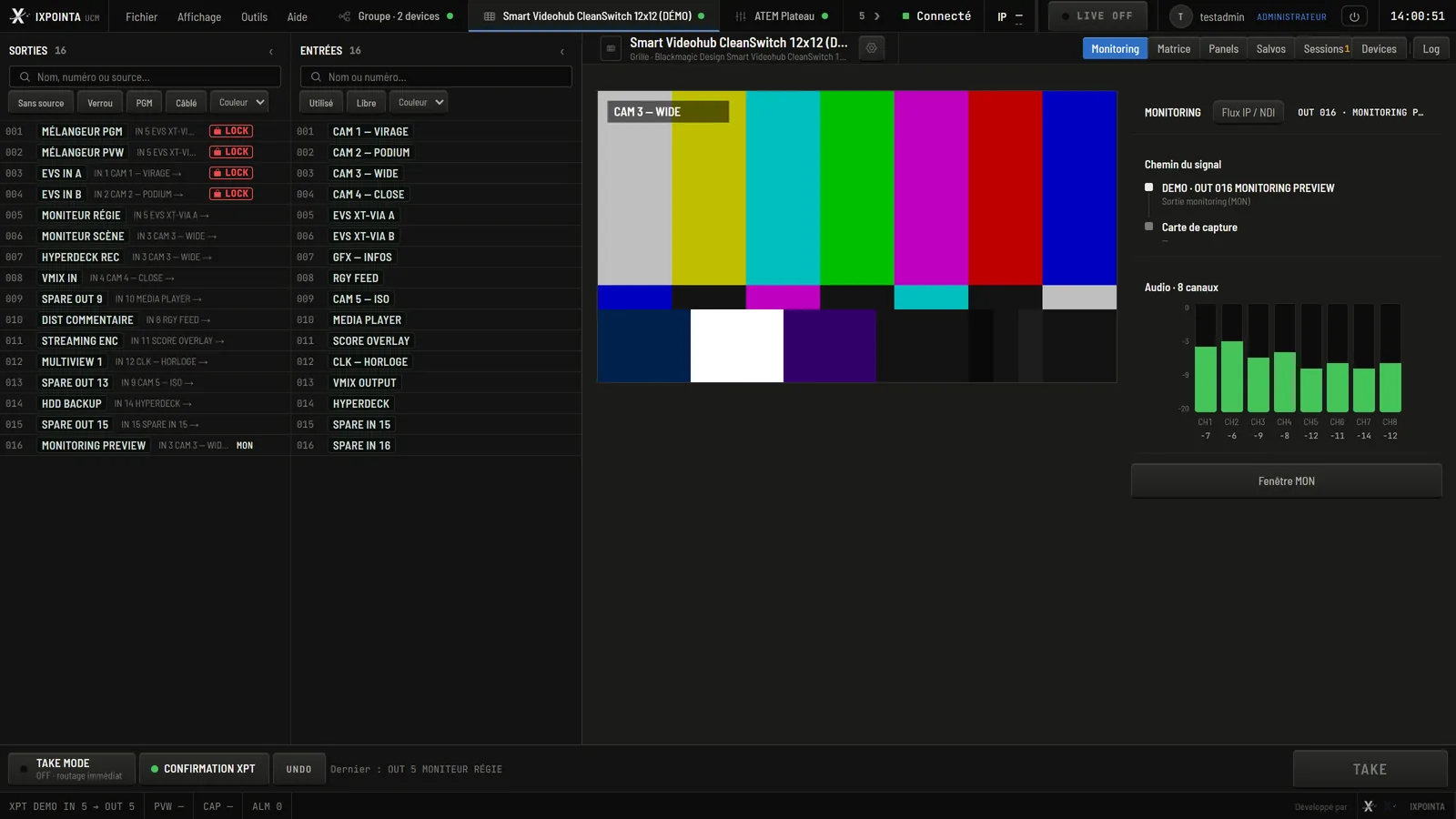Toggle CONFIRMATION XPT option

(204, 769)
